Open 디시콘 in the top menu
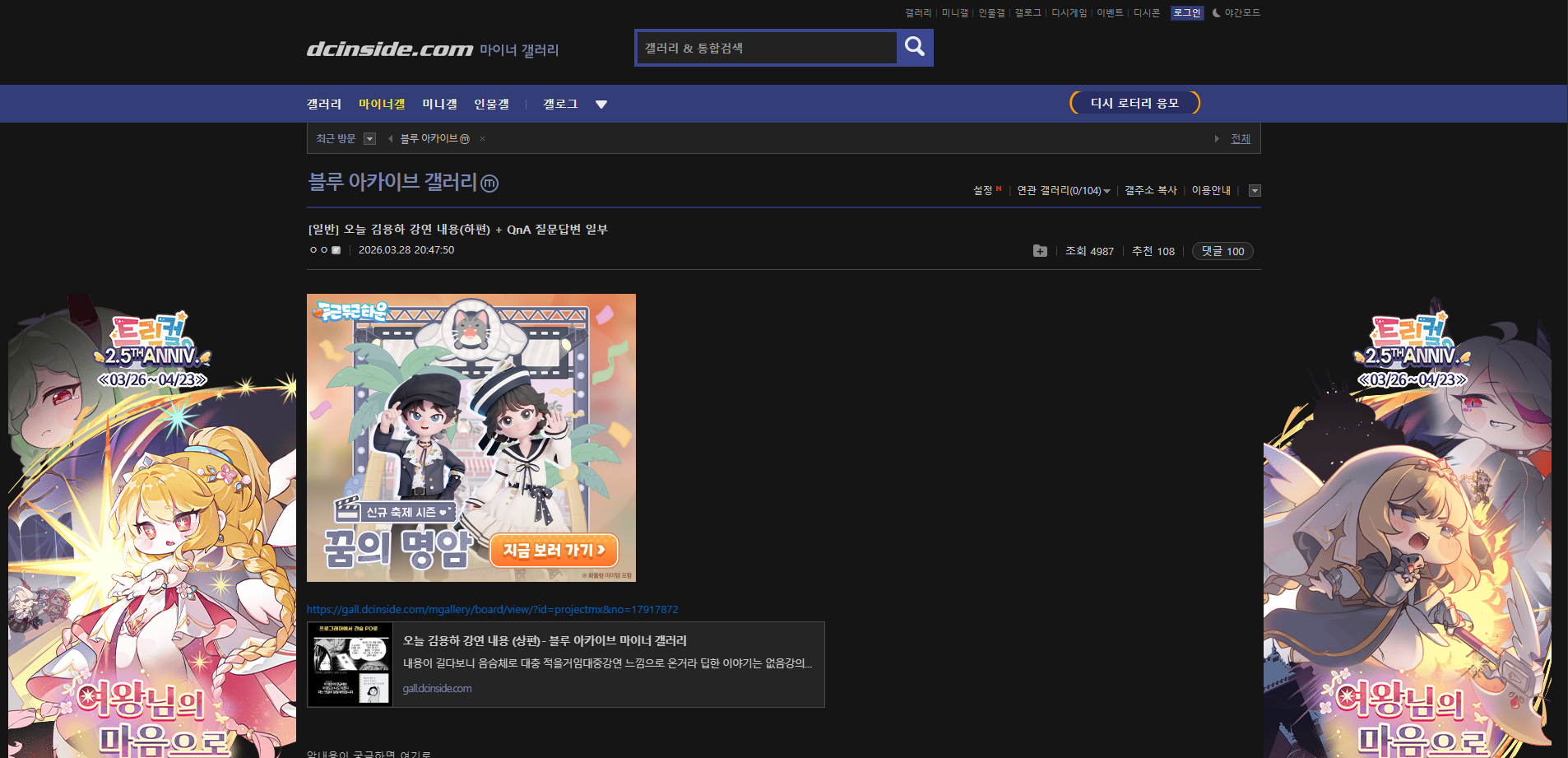 (1147, 13)
